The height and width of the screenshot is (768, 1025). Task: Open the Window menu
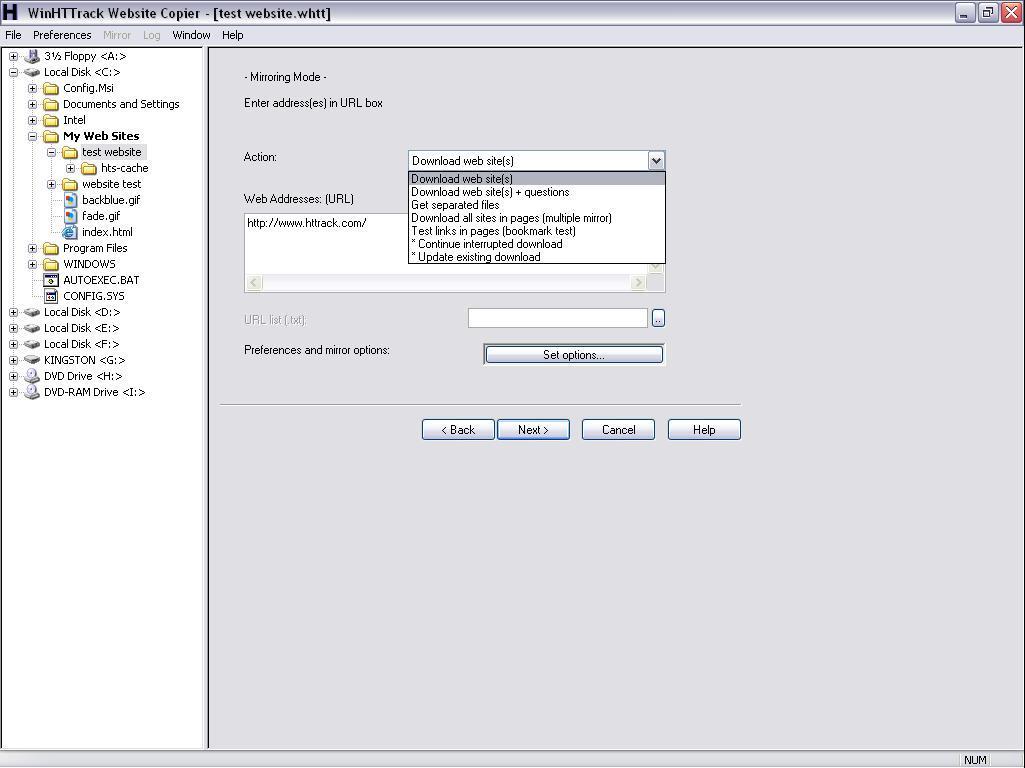click(x=190, y=35)
